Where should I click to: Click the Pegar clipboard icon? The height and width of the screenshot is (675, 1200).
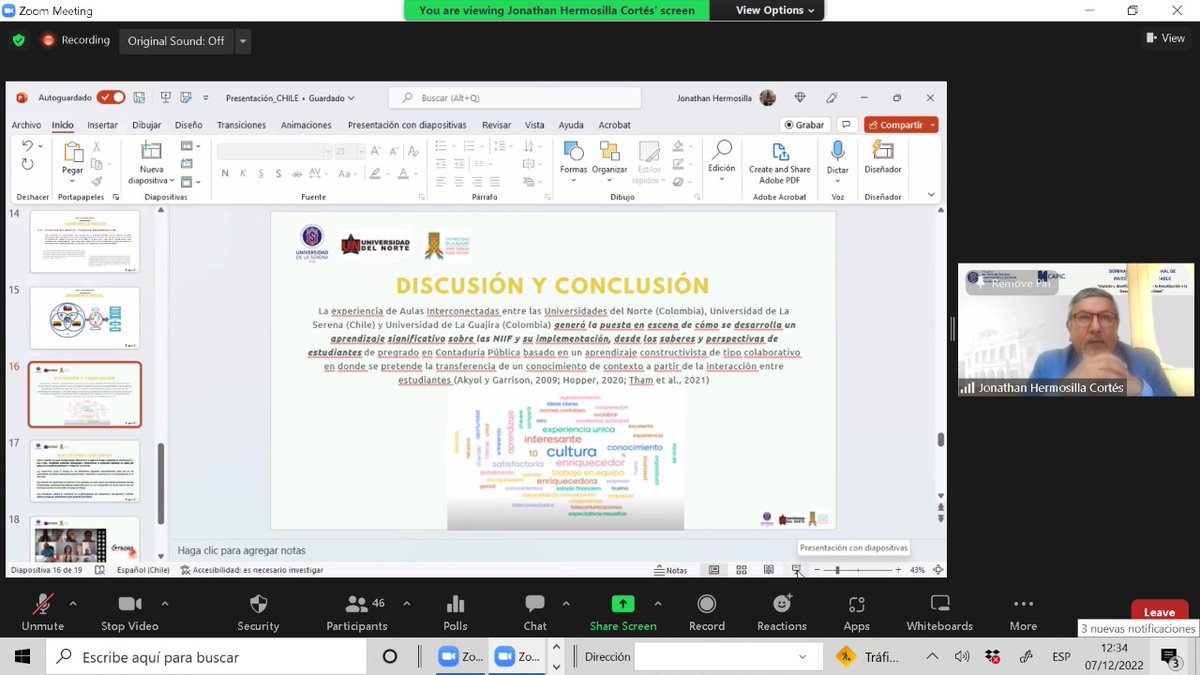tap(73, 152)
